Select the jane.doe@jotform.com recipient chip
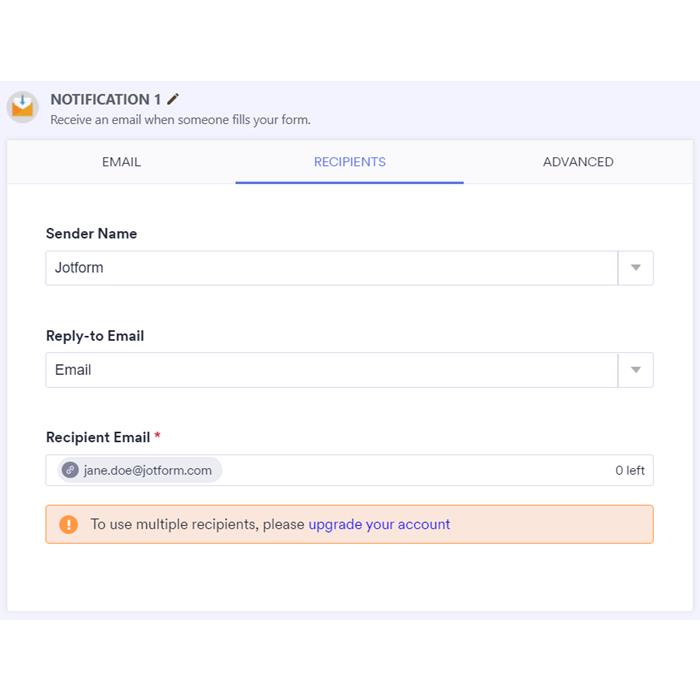Image resolution: width=700 pixels, height=700 pixels. tap(147, 470)
